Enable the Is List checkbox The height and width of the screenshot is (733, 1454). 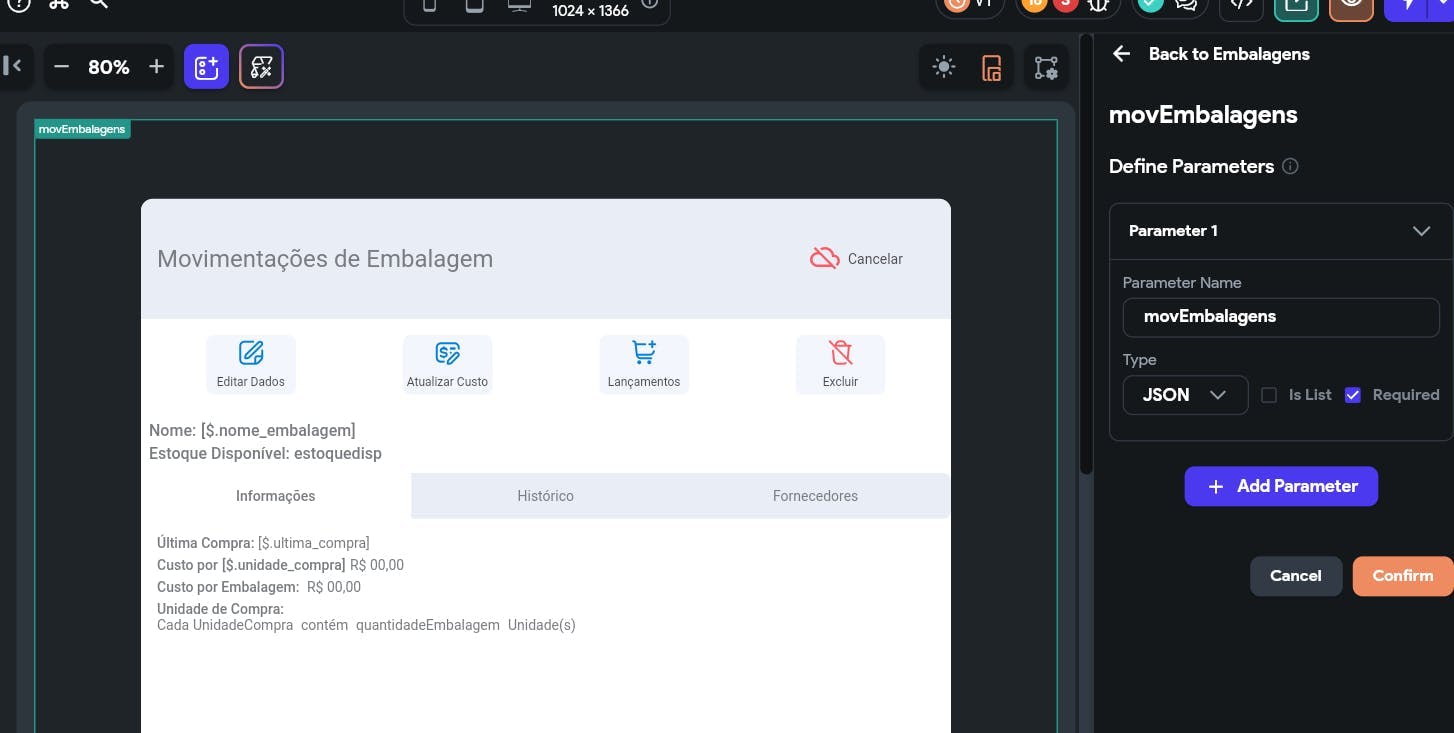1269,395
